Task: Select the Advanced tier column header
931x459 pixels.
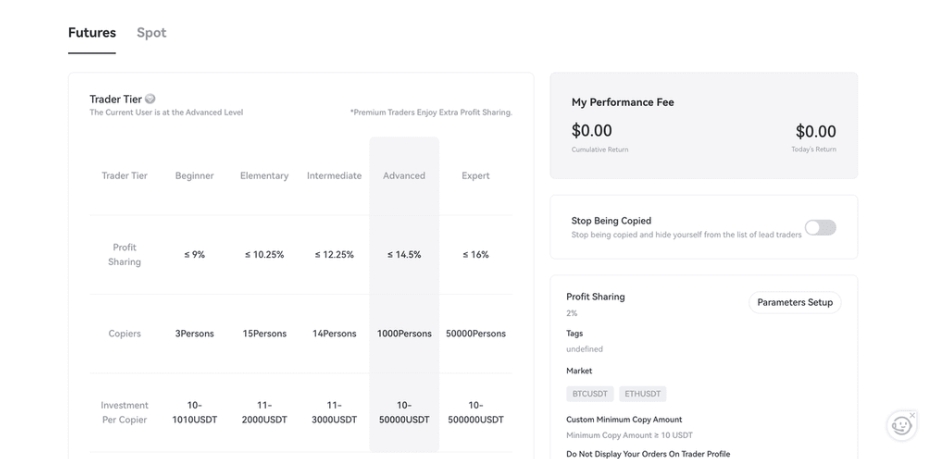Action: click(x=404, y=176)
